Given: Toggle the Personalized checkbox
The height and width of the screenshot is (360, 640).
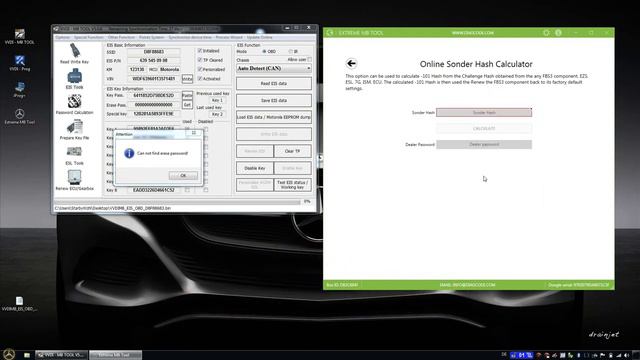Looking at the screenshot, I should coord(200,69).
